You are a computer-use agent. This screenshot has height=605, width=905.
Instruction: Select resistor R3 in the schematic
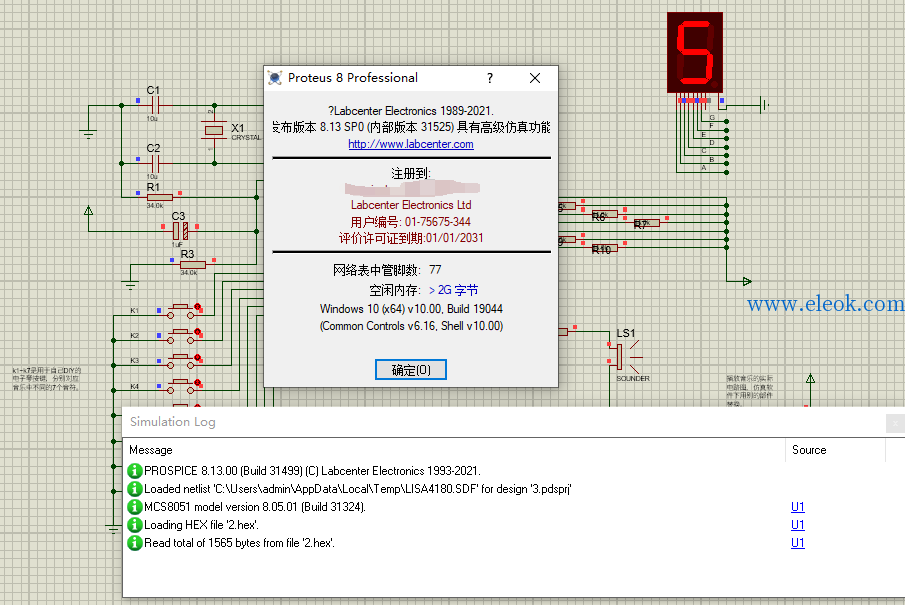[193, 265]
